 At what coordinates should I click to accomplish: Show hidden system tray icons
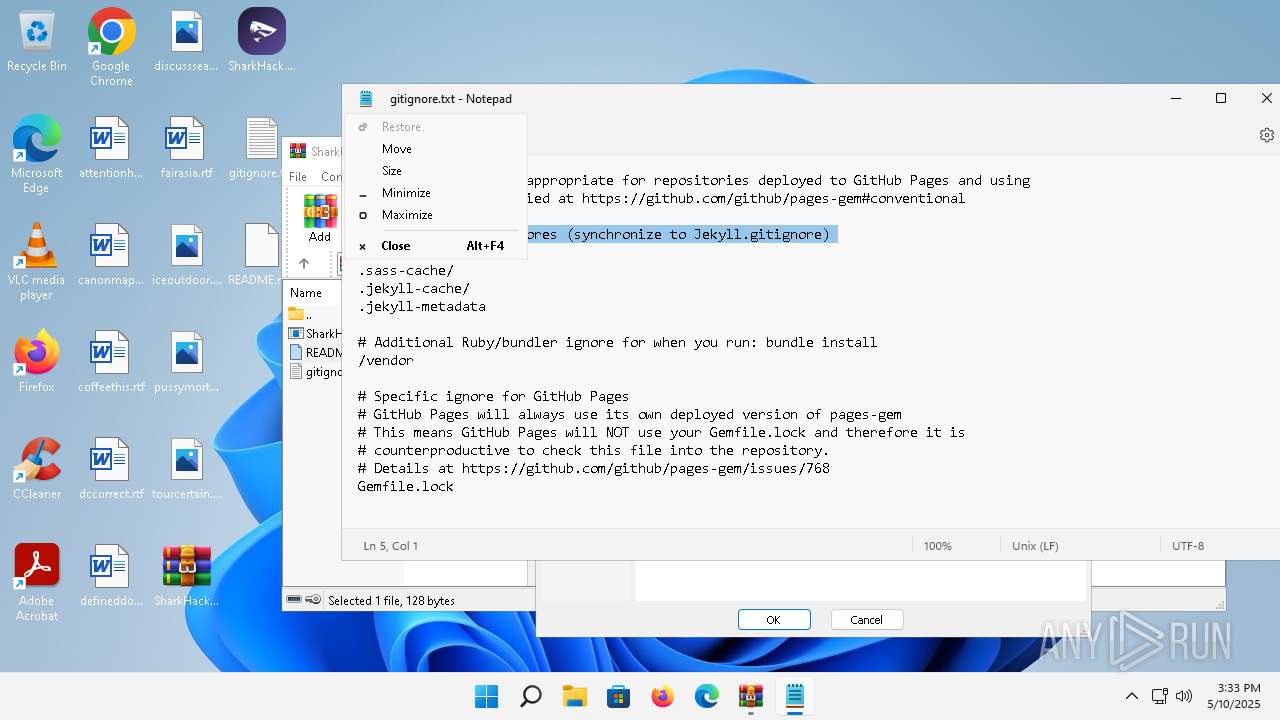[1132, 696]
